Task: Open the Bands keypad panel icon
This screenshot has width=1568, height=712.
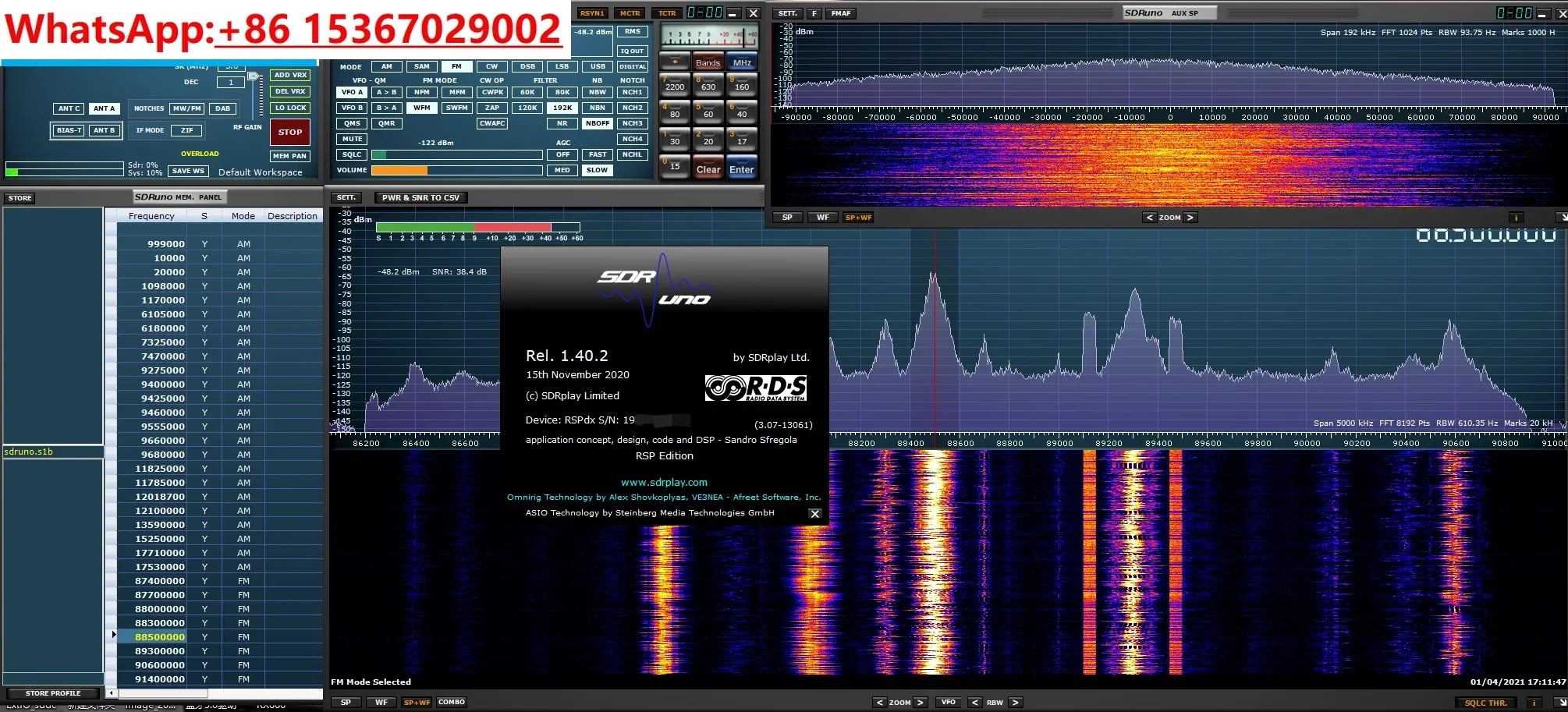Action: point(707,62)
